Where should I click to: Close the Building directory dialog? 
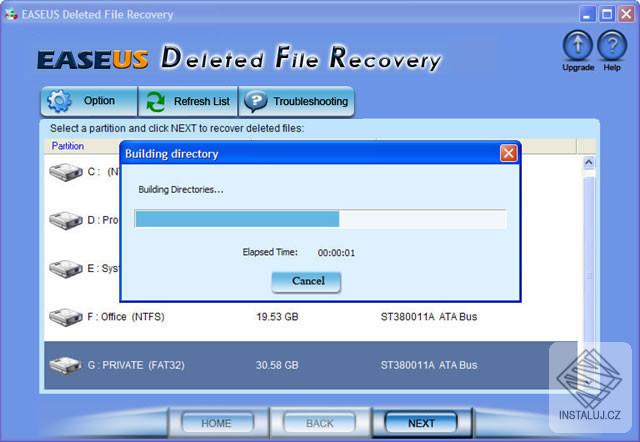(x=509, y=153)
